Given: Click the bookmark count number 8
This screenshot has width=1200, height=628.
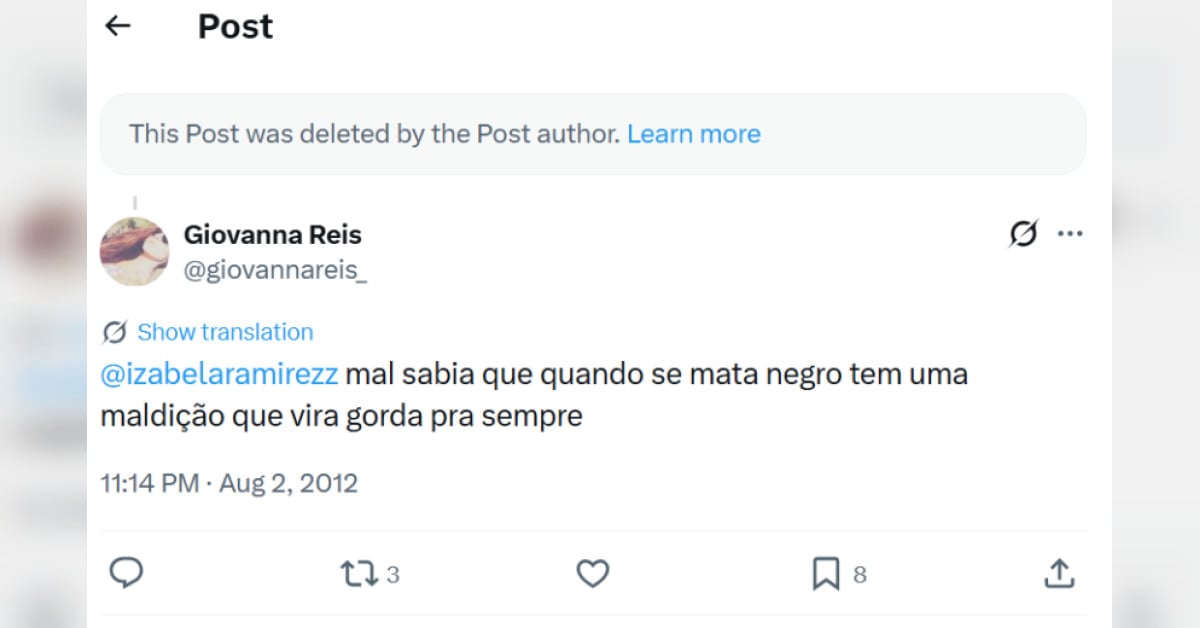Looking at the screenshot, I should (859, 575).
